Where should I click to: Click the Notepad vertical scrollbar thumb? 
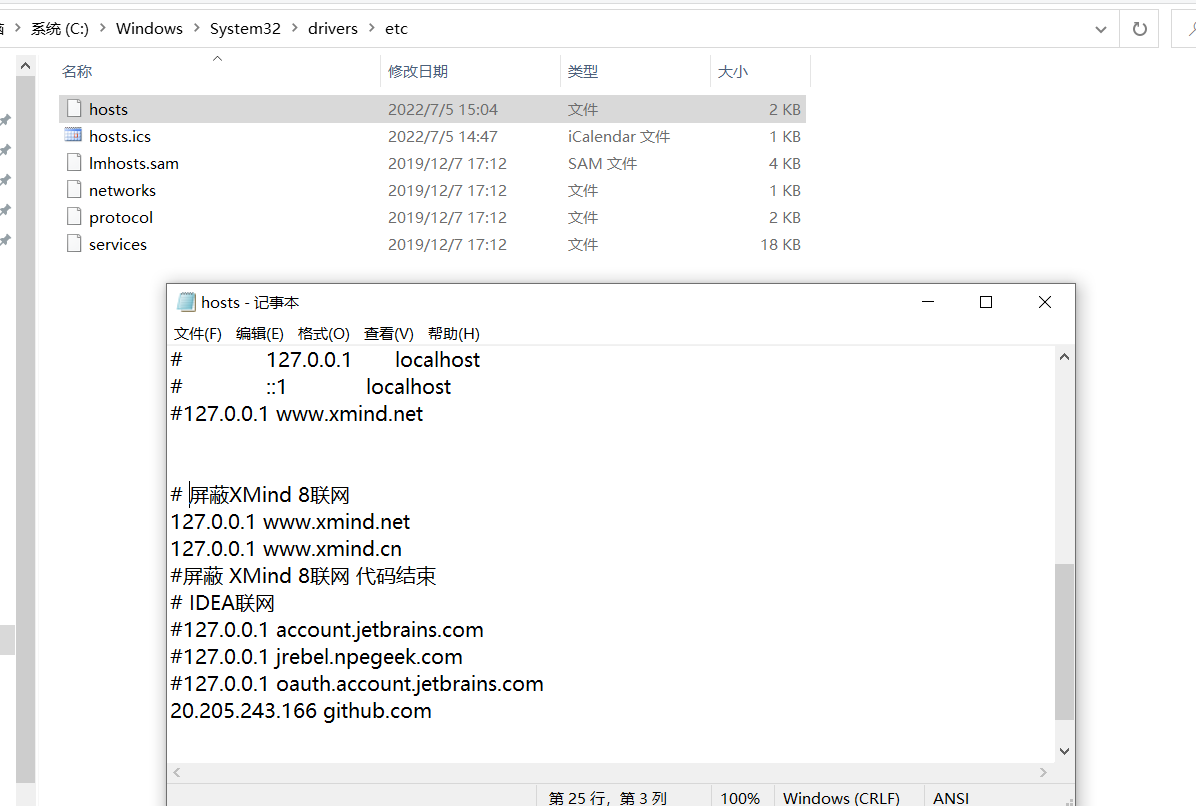tap(1064, 641)
